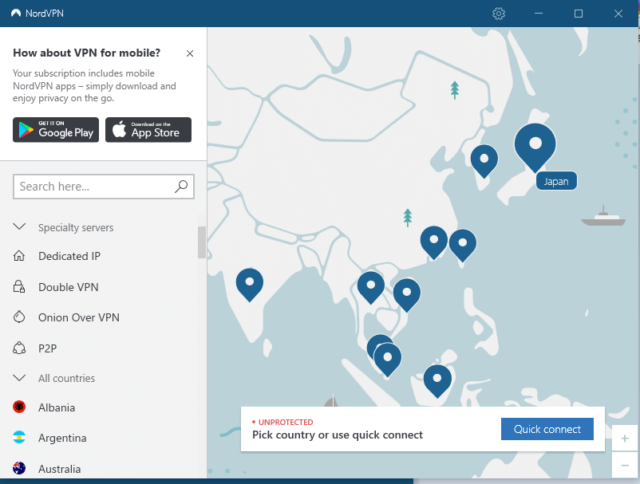640x484 pixels.
Task: Click the App Store download badge
Action: (148, 130)
